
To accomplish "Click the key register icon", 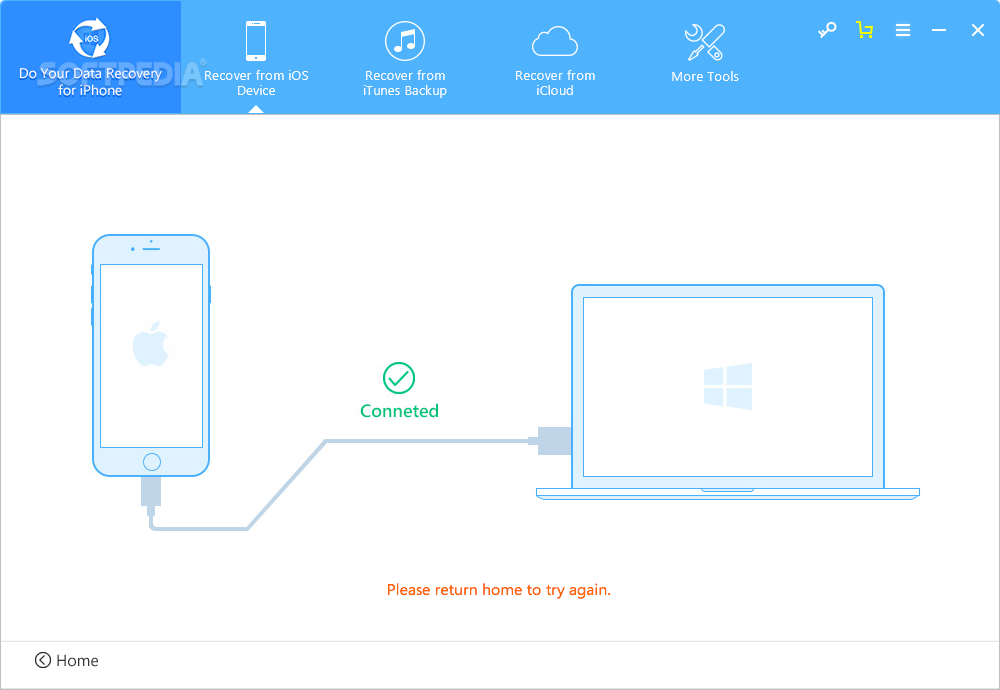I will pos(827,30).
